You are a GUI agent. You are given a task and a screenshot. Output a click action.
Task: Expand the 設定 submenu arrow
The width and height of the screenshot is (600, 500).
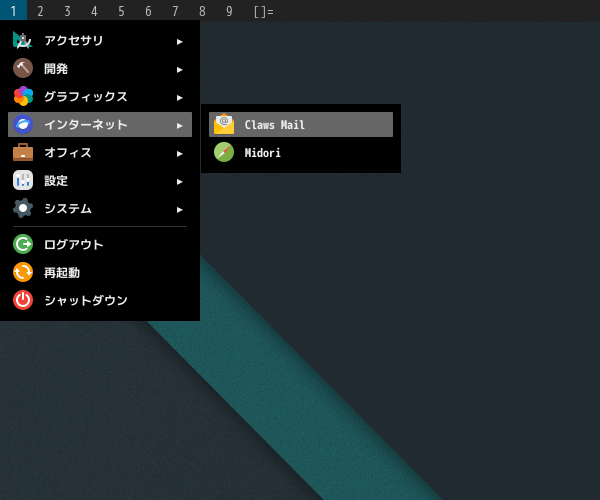(x=179, y=182)
